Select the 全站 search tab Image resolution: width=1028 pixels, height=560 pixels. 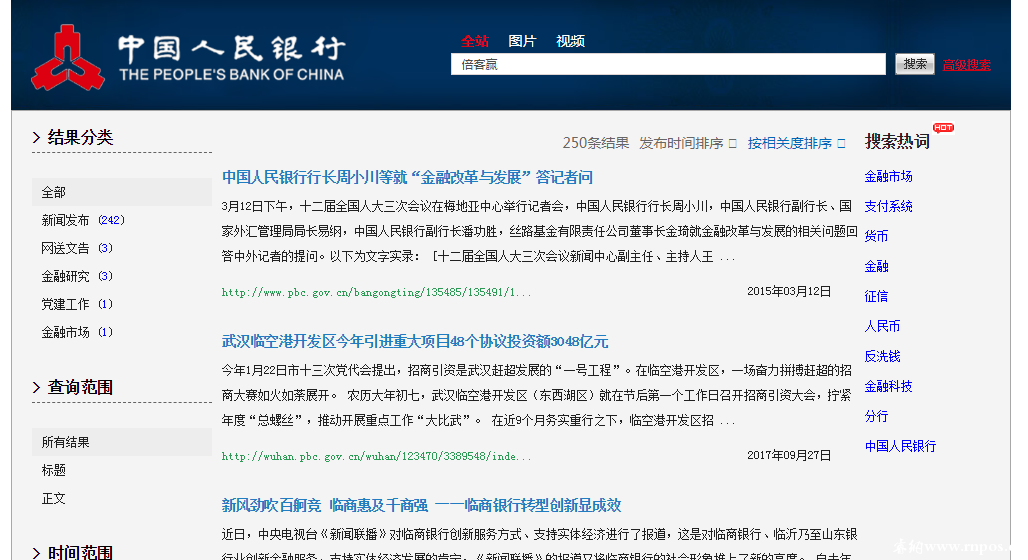pyautogui.click(x=475, y=41)
